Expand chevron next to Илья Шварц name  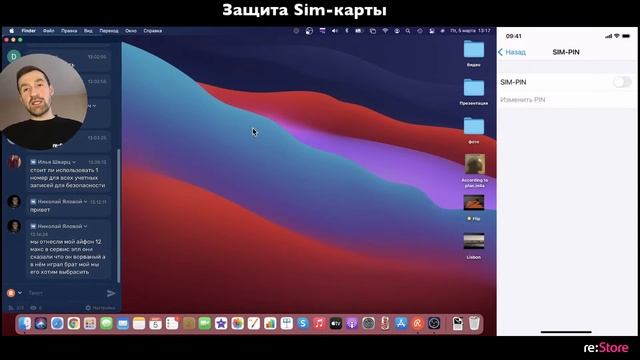coord(74,162)
